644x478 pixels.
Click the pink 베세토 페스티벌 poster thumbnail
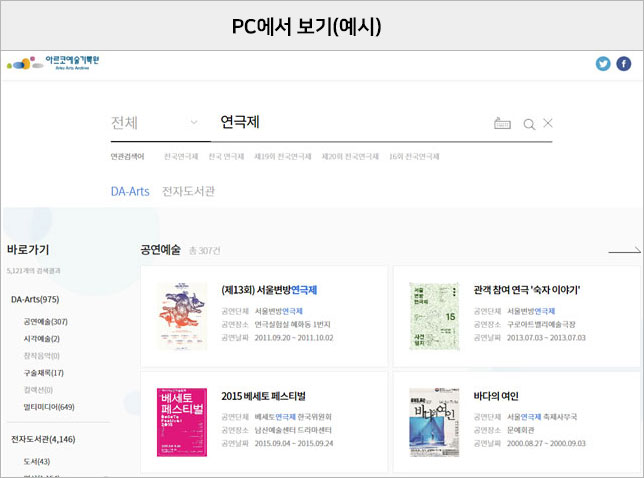(182, 422)
